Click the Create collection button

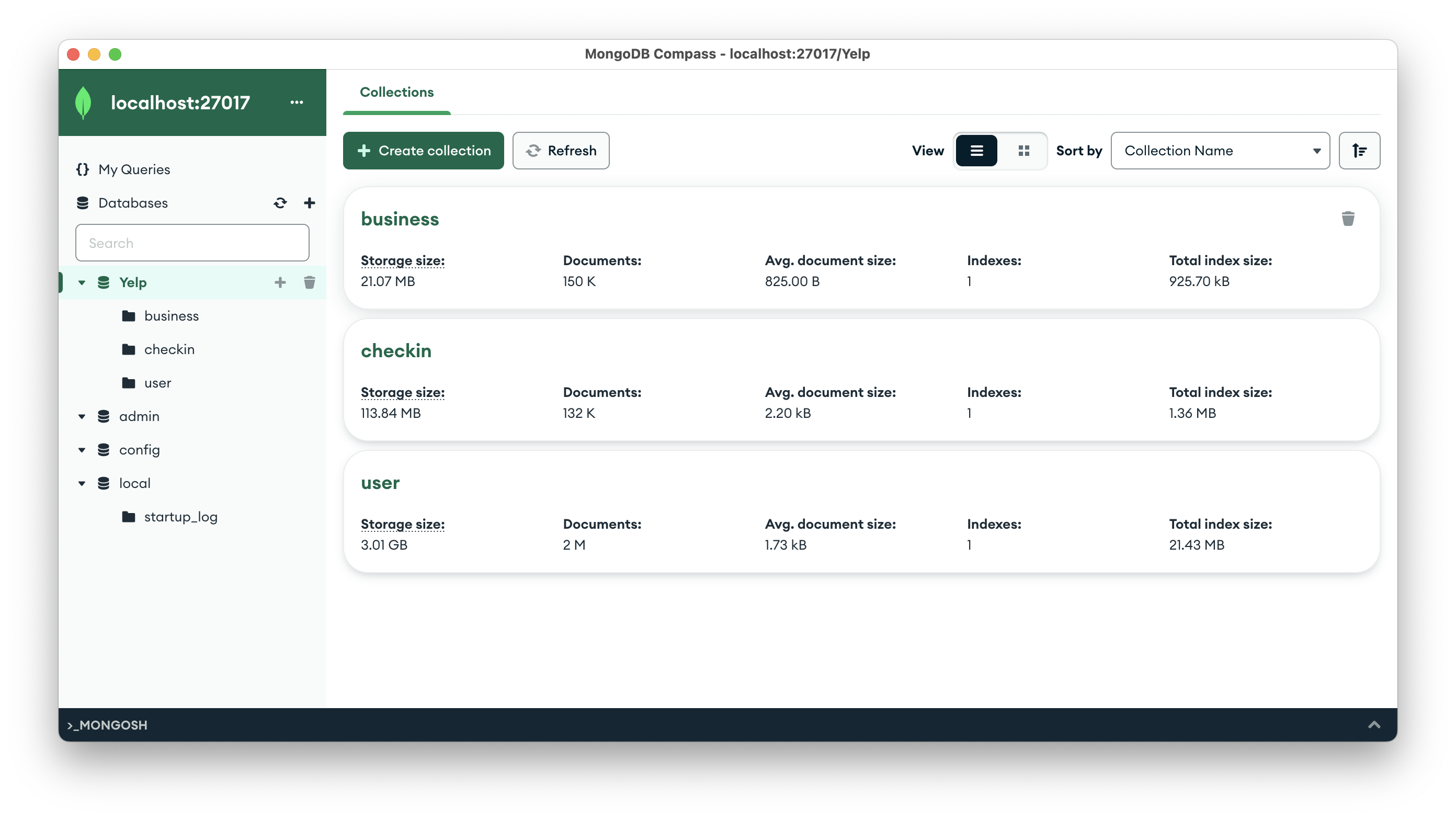(423, 150)
